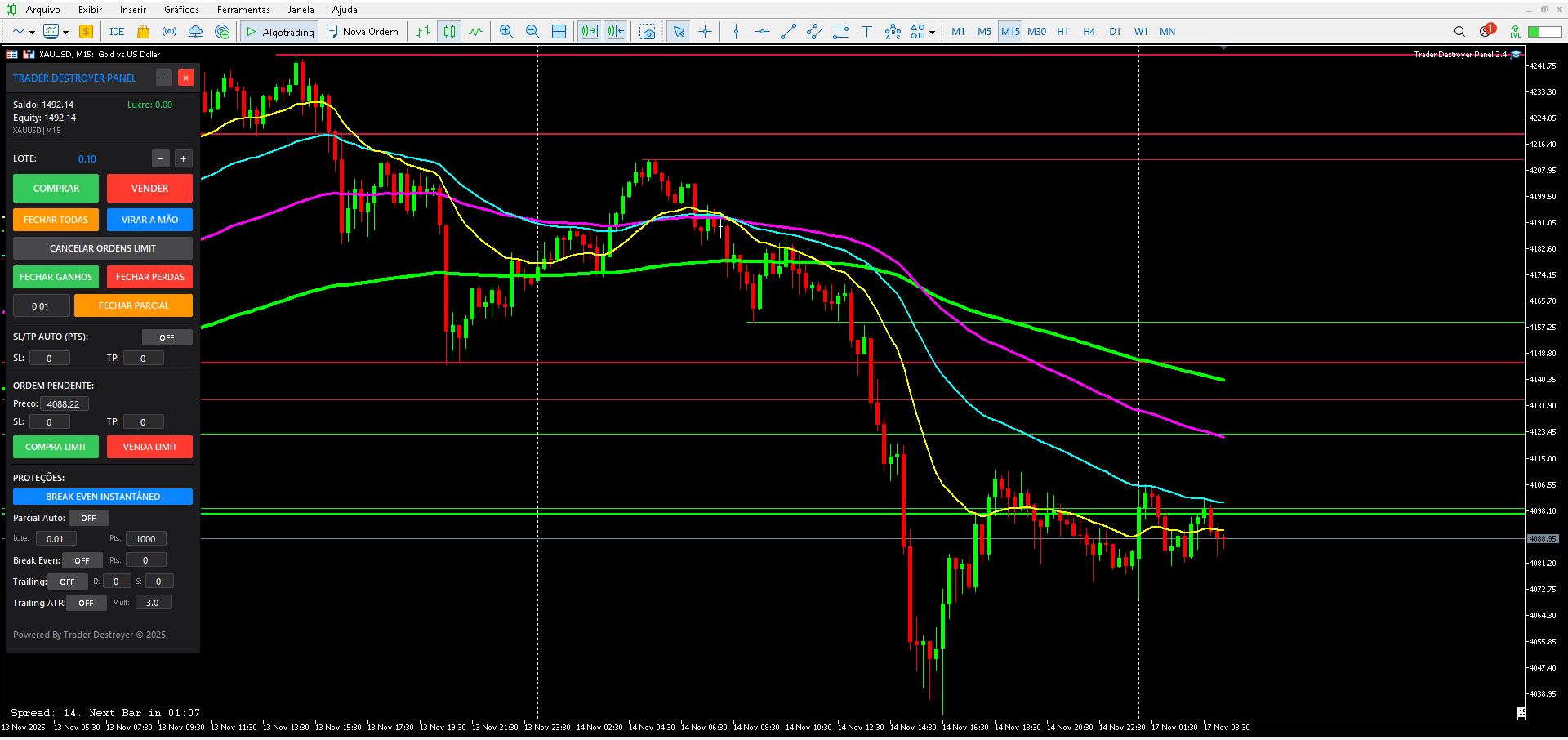
Task: Select the text label drawing tool
Action: (866, 32)
